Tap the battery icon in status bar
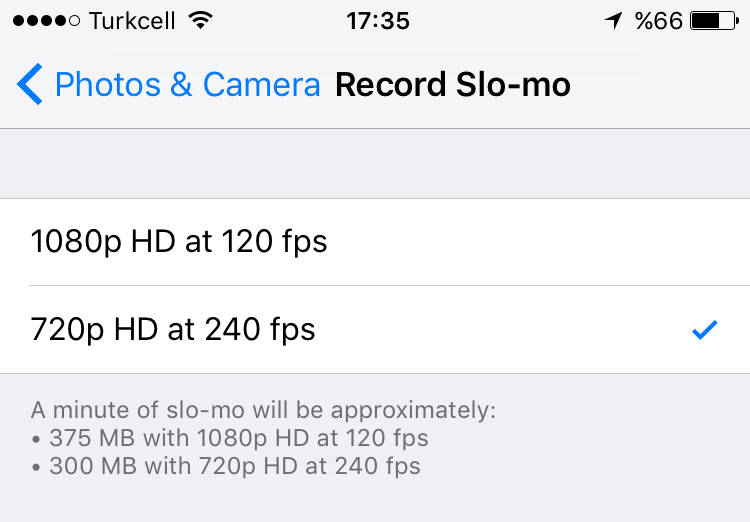 pyautogui.click(x=715, y=21)
